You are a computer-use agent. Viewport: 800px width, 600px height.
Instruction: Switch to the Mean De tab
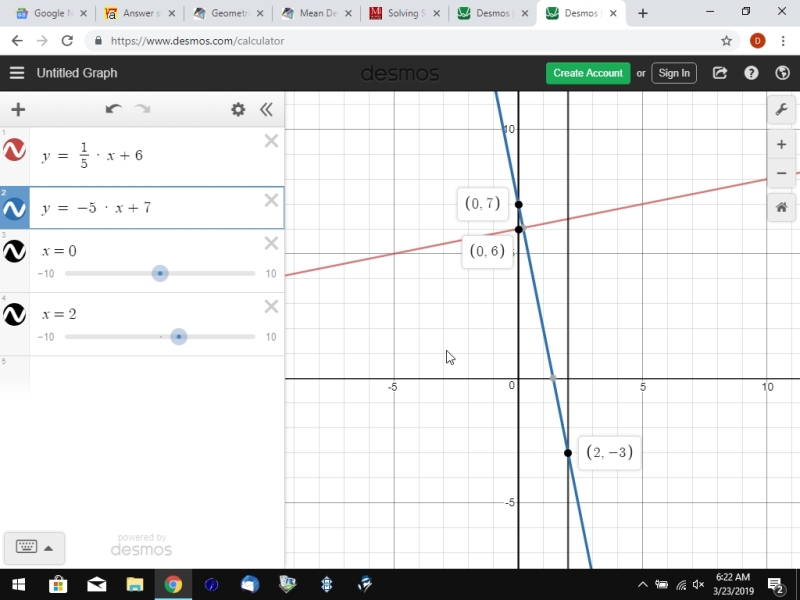tap(314, 13)
